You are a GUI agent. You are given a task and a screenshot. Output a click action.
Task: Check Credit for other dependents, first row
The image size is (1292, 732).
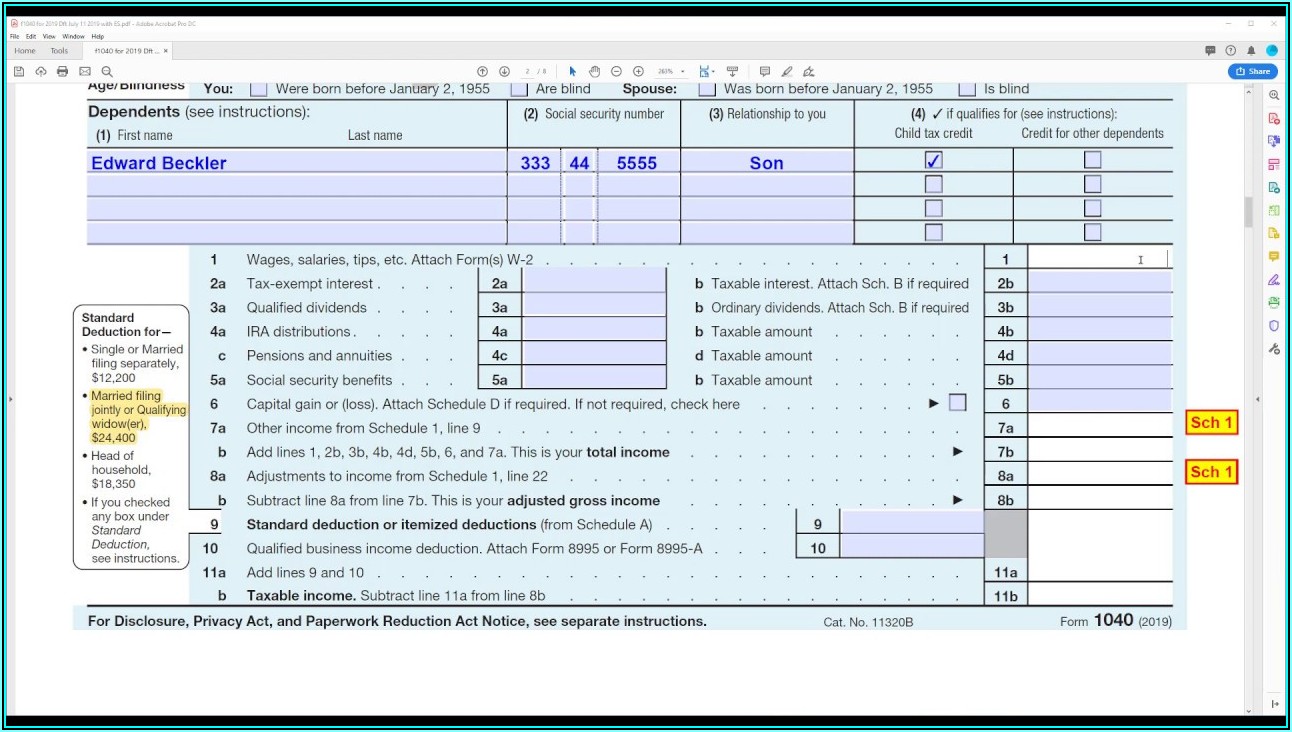tap(1092, 160)
